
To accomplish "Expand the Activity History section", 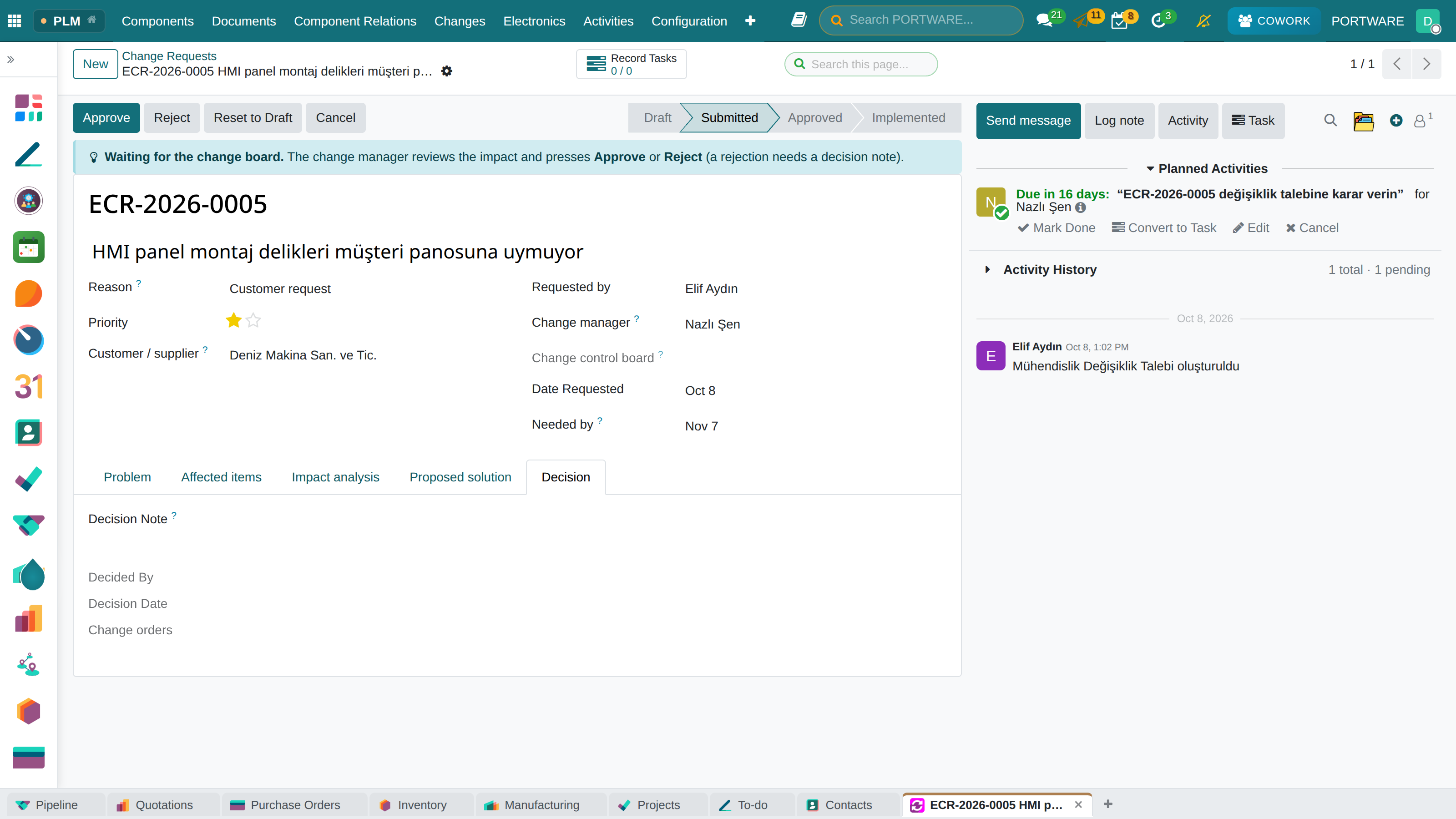I will pyautogui.click(x=1050, y=270).
